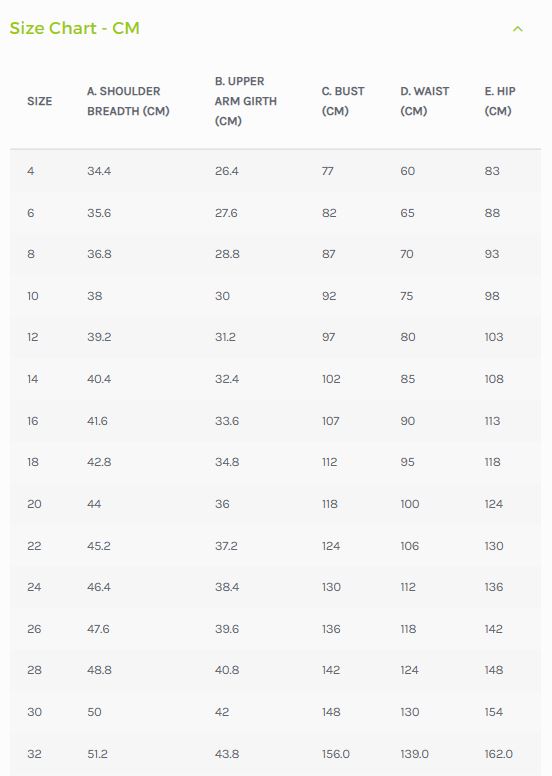Screen dimensions: 552x776
Task: Select the size 16 row label
Action: click(x=33, y=422)
